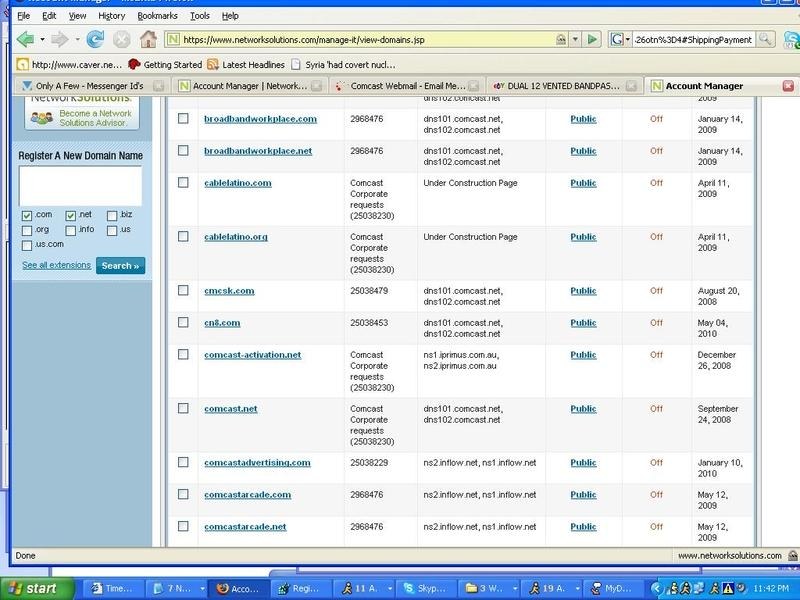The image size is (800, 600).
Task: Open the comcastadvertising.com domain link
Action: pyautogui.click(x=257, y=463)
